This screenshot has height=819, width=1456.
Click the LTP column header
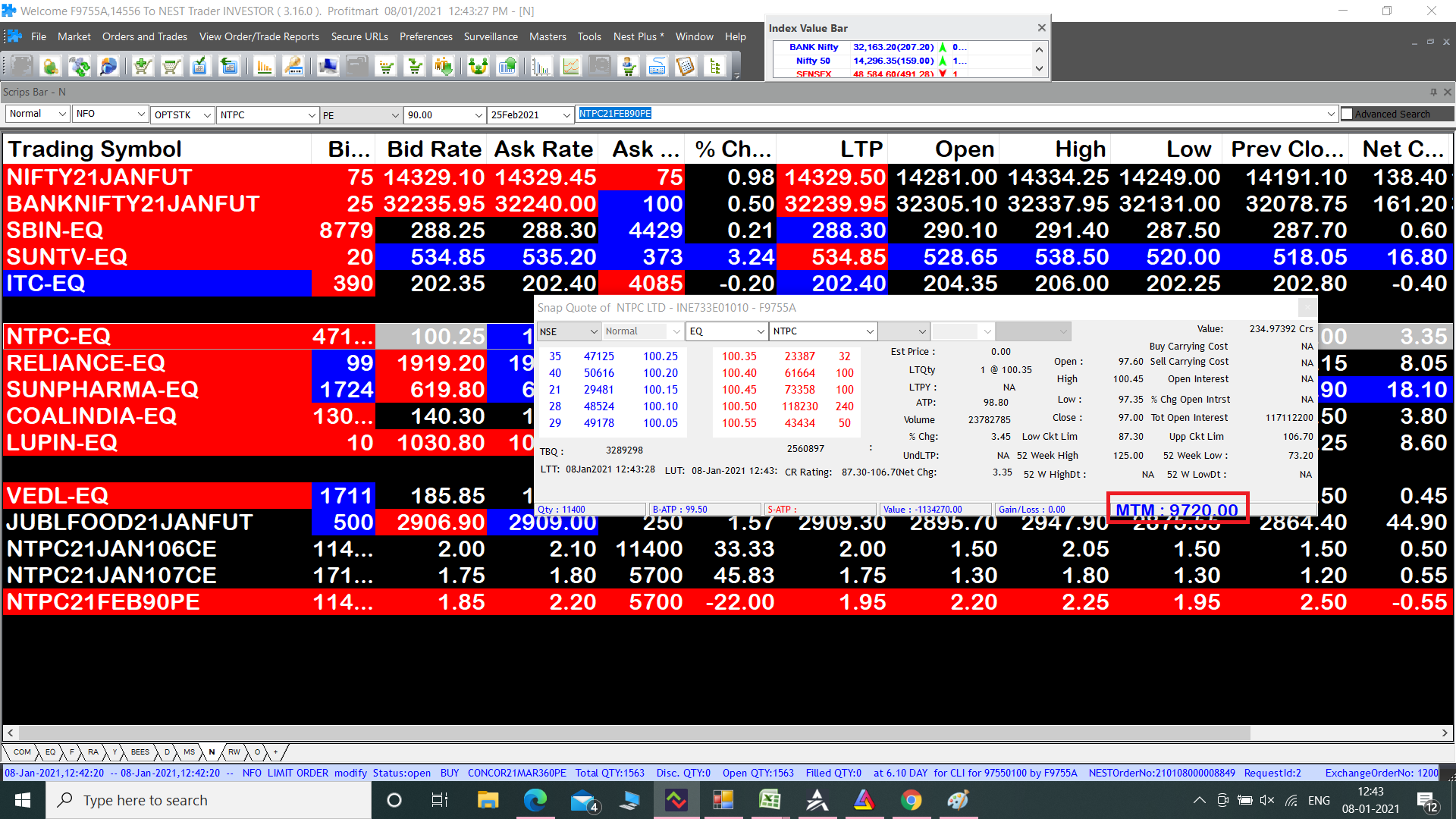click(x=833, y=149)
